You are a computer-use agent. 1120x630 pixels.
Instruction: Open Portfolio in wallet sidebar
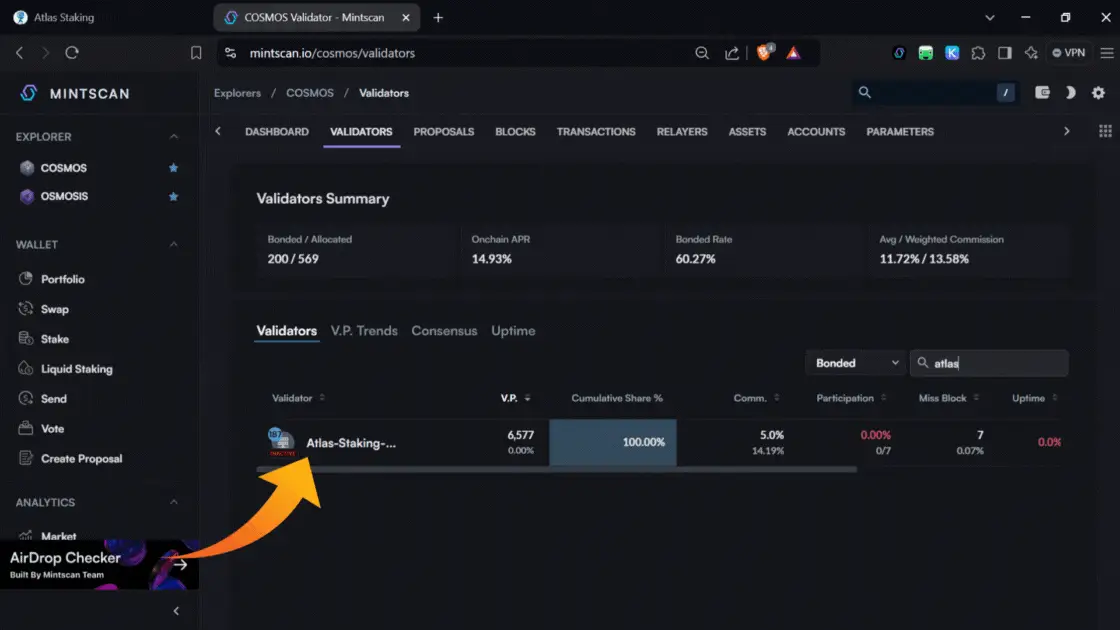(62, 279)
